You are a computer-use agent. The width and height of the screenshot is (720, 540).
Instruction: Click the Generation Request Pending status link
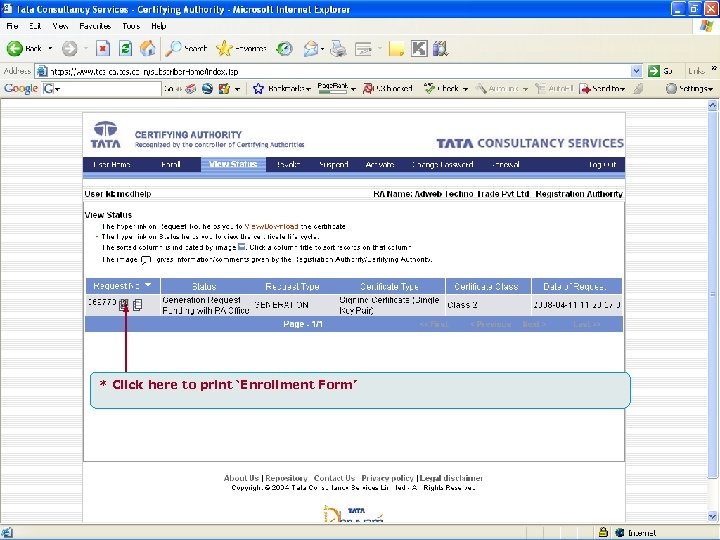coord(205,305)
